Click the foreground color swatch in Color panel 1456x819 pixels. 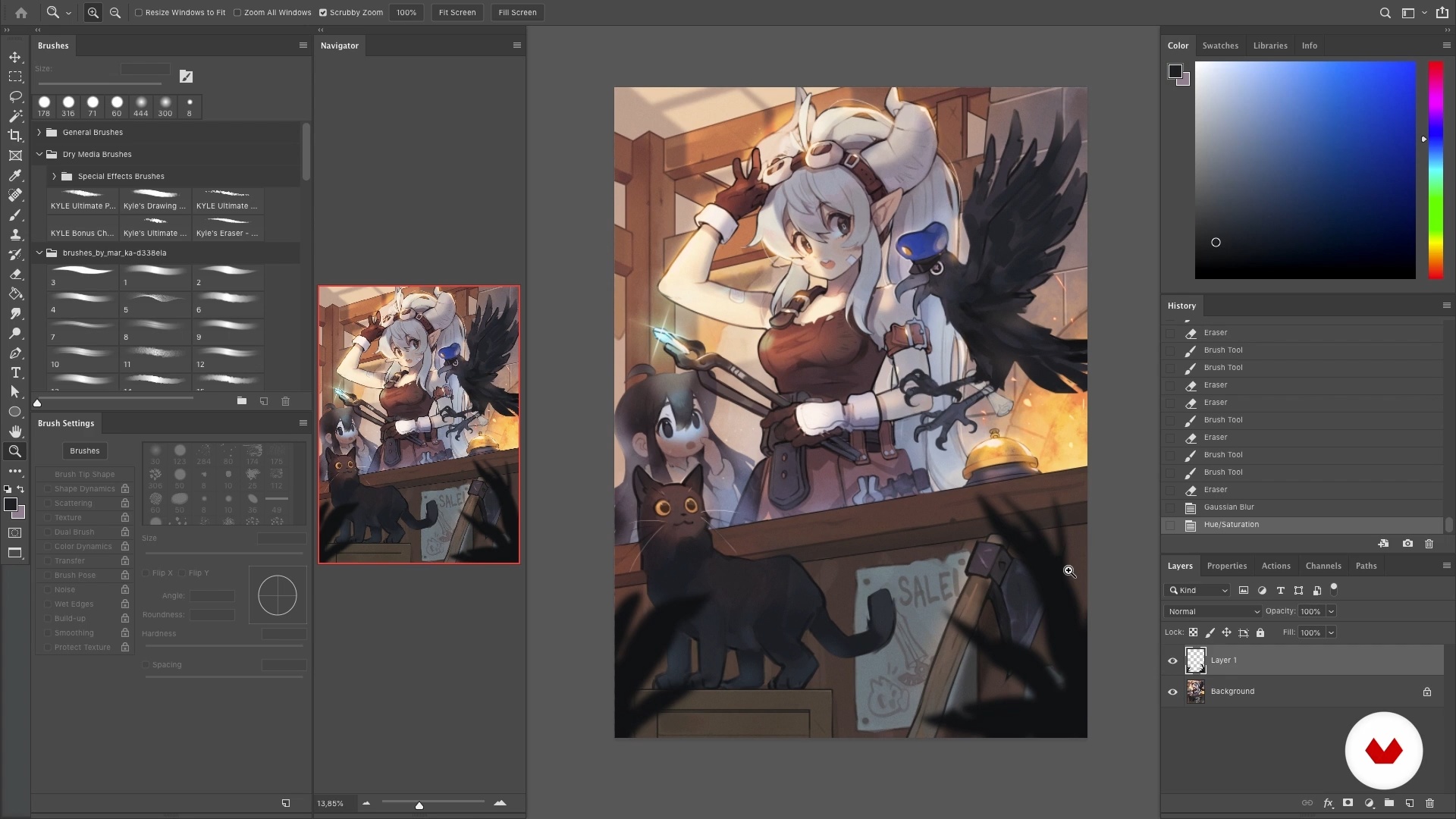tap(1175, 71)
